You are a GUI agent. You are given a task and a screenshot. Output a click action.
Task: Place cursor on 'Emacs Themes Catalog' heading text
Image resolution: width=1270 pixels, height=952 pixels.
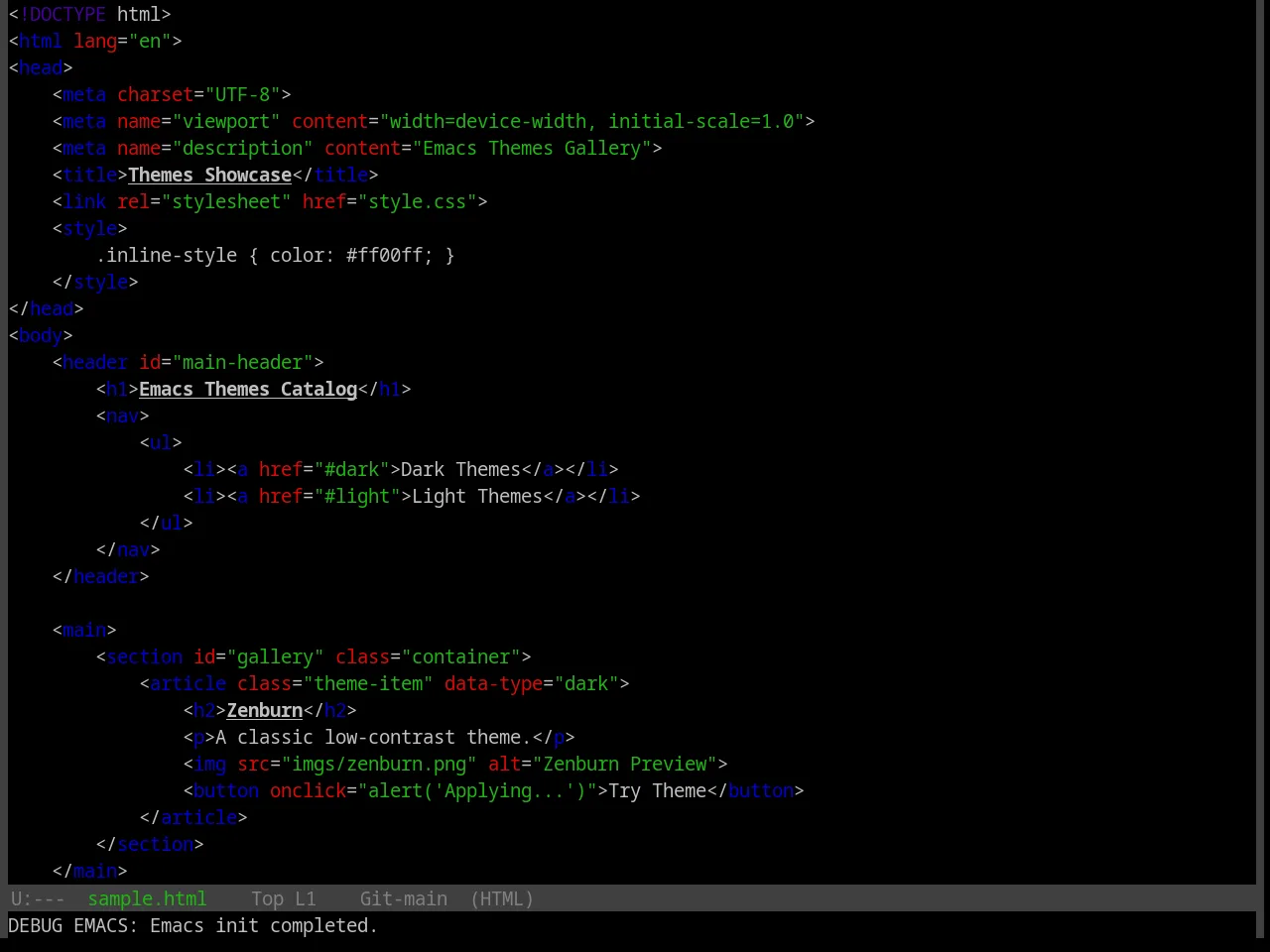[x=248, y=389]
